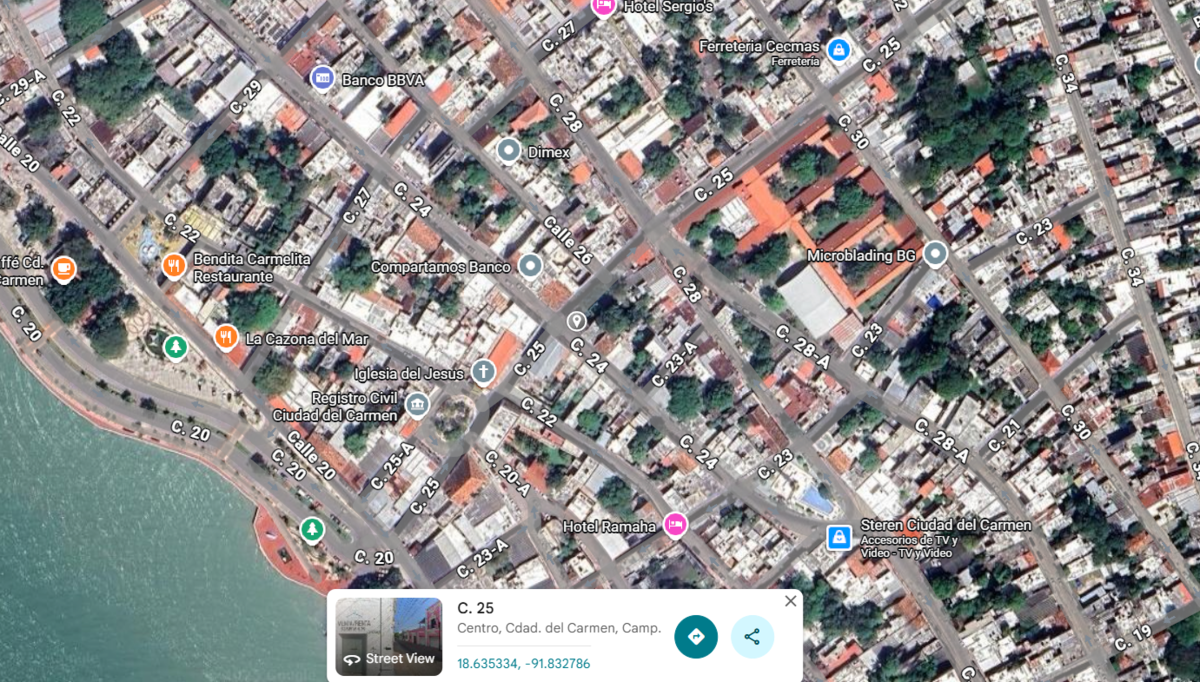Click the pink Hotel Sergio's marker

pos(603,6)
